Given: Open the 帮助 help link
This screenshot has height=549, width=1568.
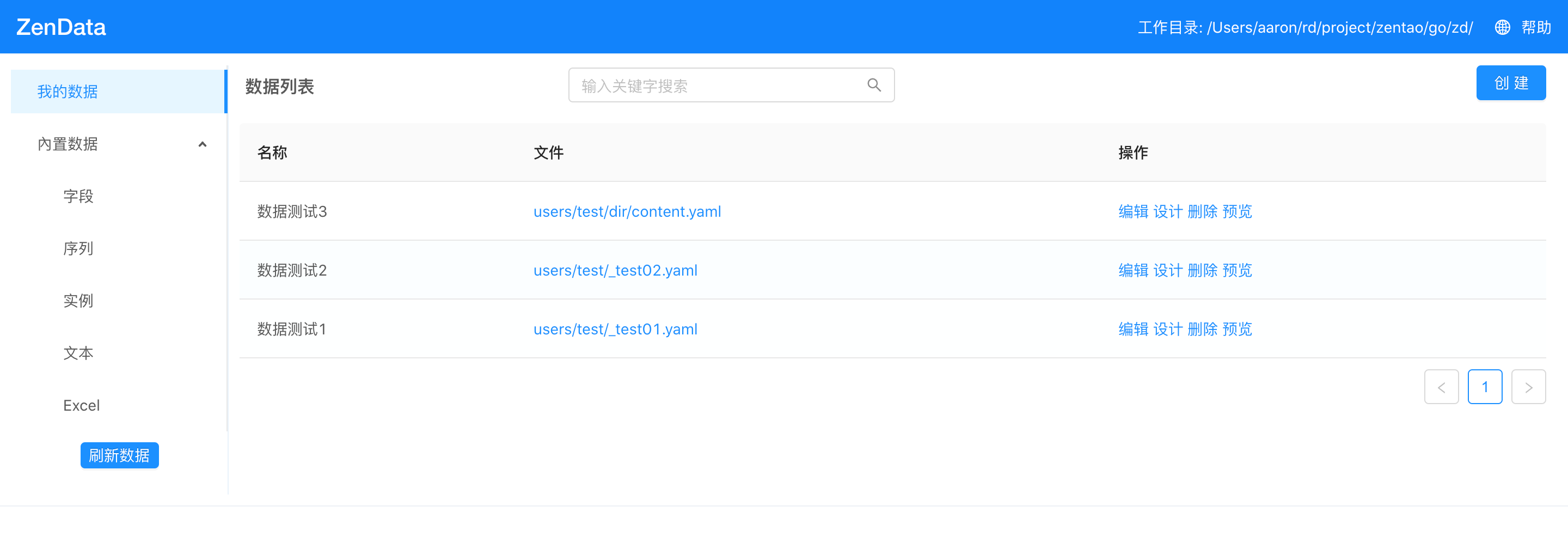Looking at the screenshot, I should 1536,27.
